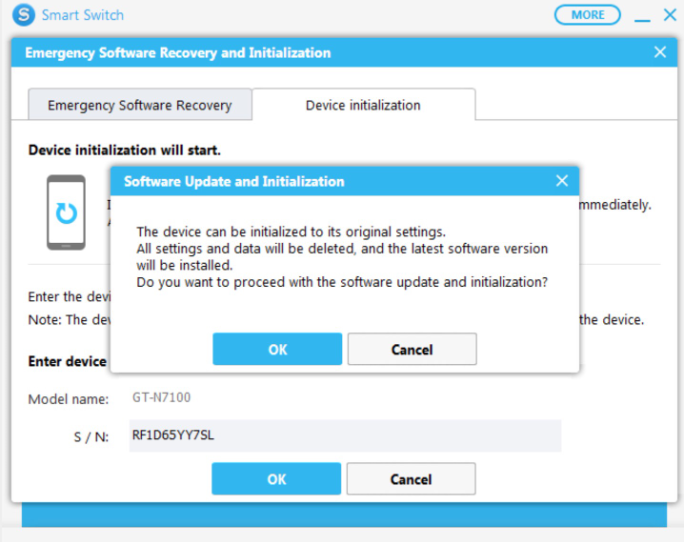This screenshot has width=684, height=542.
Task: Close the Emergency Software Recovery and Initialization dialog
Action: pos(660,52)
